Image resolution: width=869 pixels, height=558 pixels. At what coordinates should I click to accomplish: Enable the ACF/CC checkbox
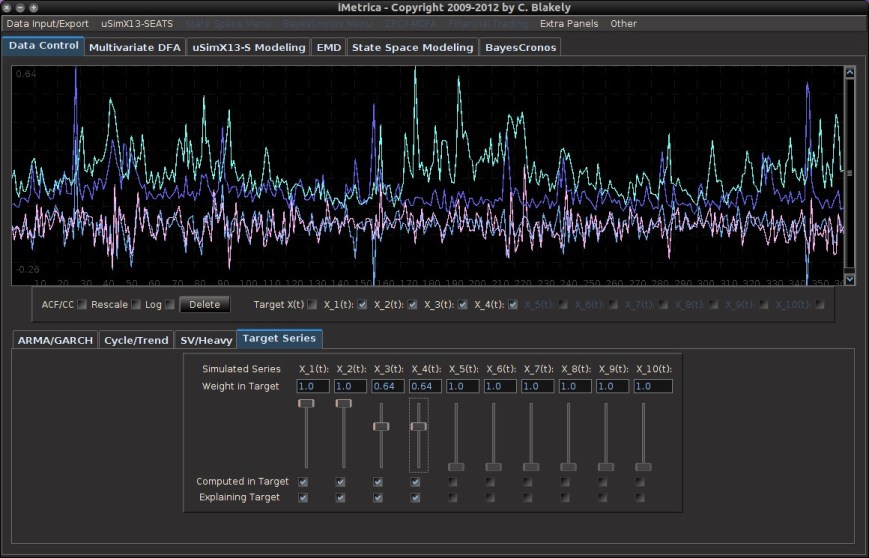[x=83, y=304]
